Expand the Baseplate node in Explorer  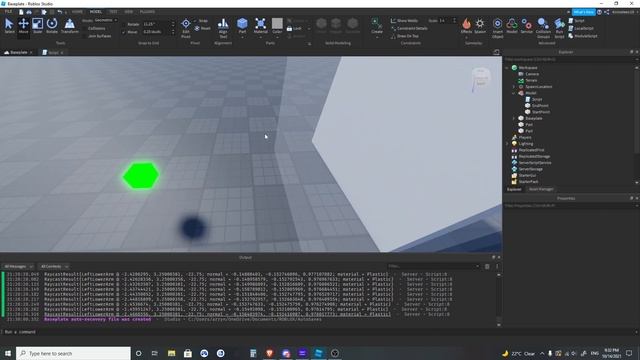tap(514, 118)
